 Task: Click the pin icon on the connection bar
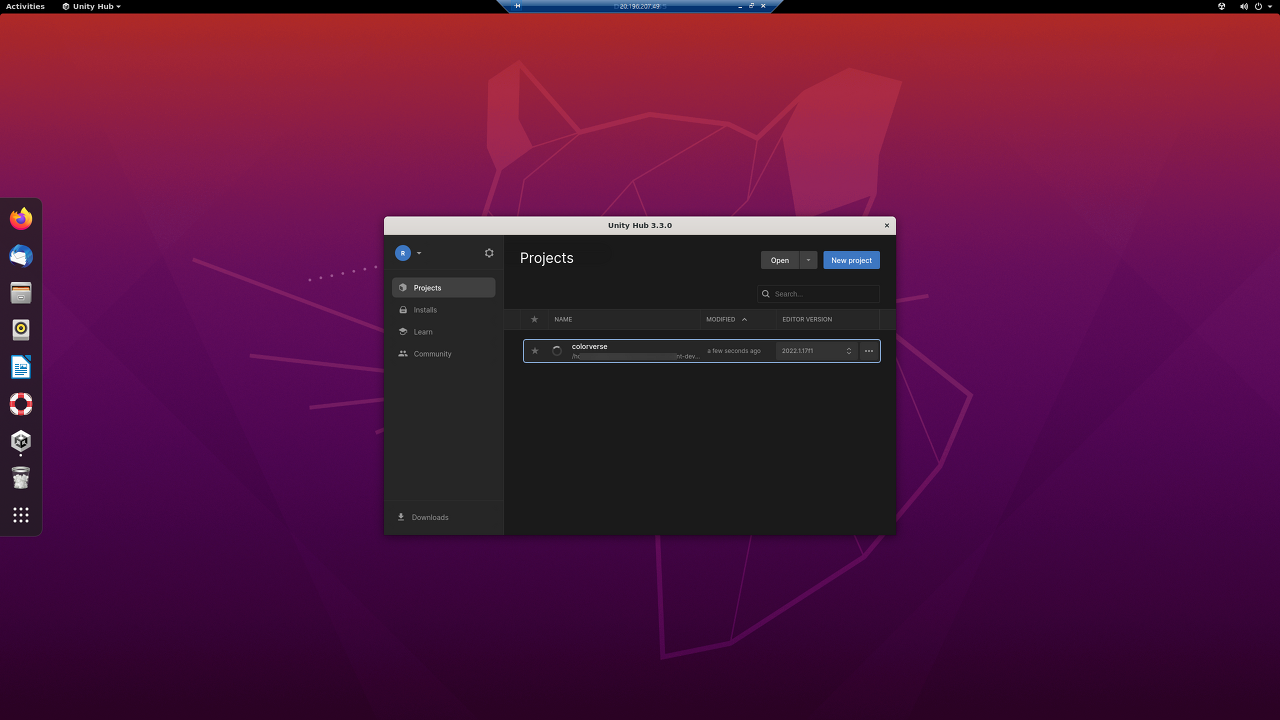[x=518, y=6]
